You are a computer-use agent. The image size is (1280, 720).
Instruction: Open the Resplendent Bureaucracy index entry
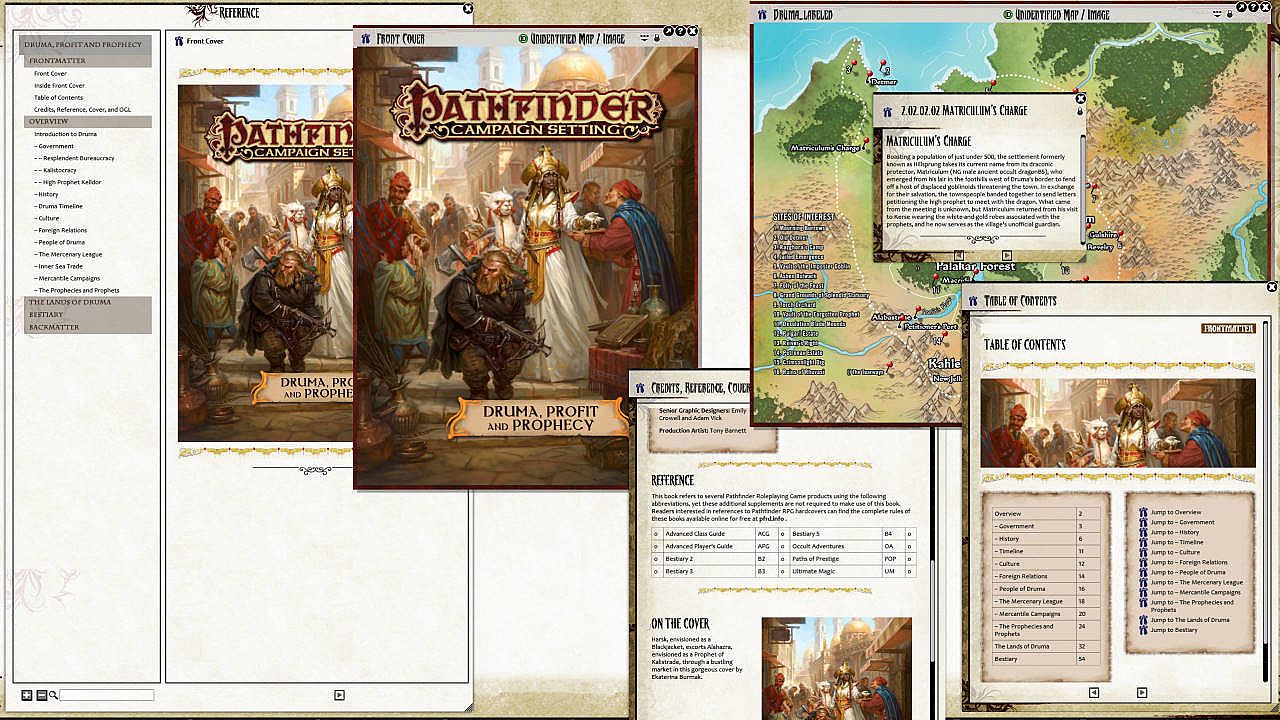[x=74, y=158]
